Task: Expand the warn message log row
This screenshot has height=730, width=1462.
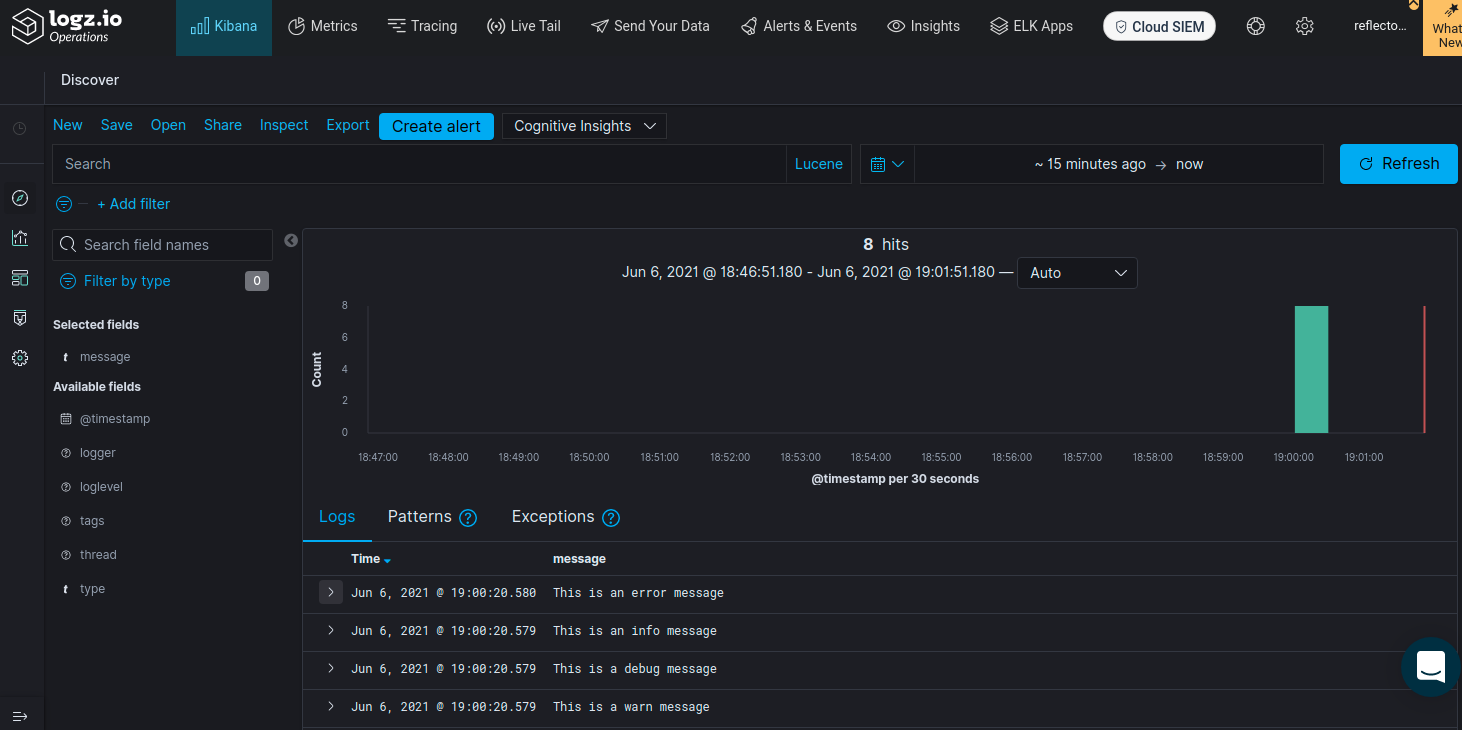Action: click(331, 706)
